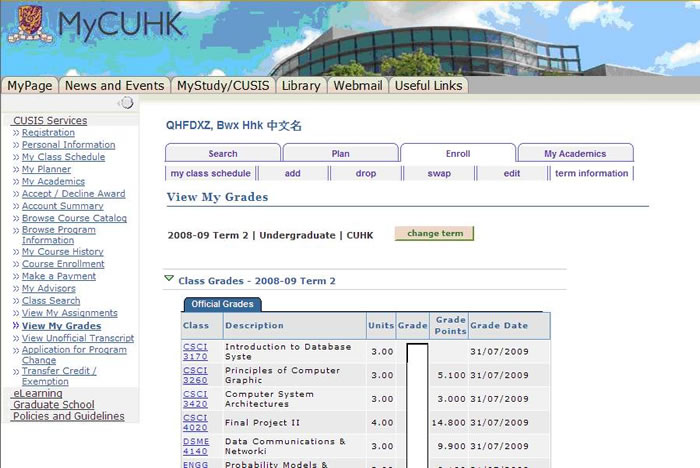Open Policies and Guidelines link

click(x=69, y=416)
